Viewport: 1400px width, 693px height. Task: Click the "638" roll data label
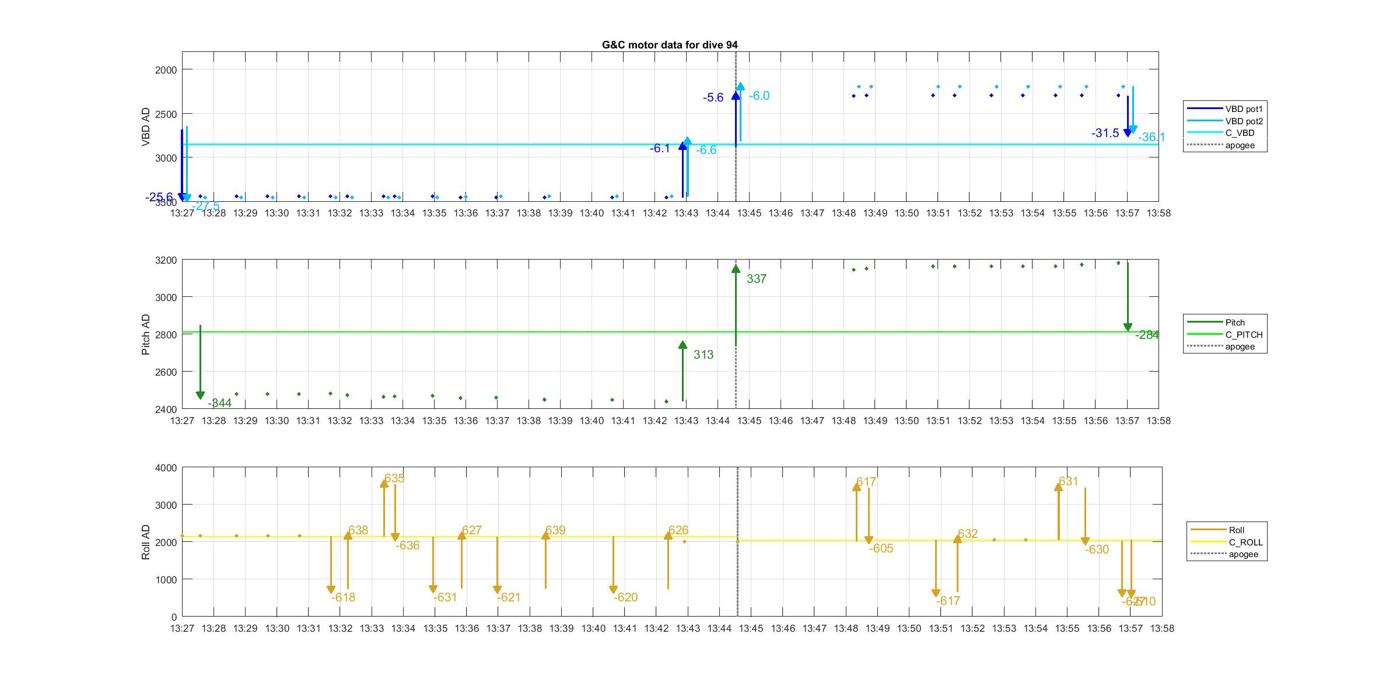(358, 531)
